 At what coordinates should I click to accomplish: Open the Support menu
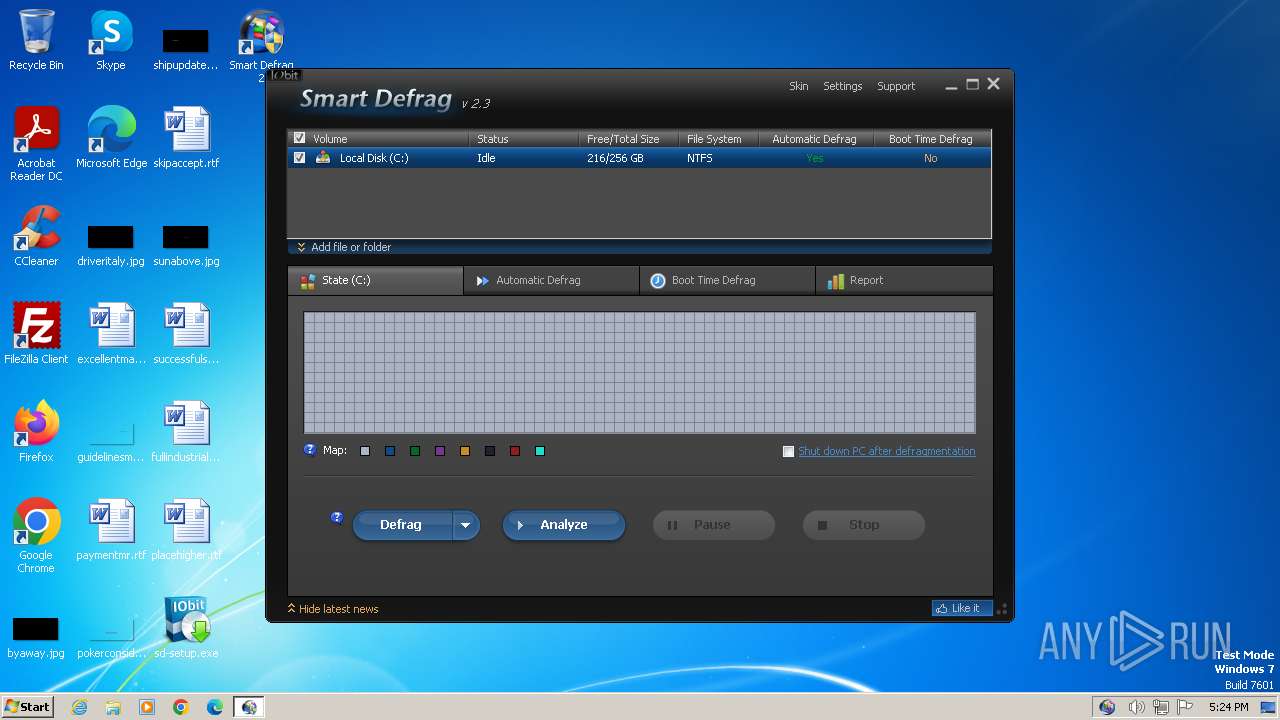[x=896, y=86]
